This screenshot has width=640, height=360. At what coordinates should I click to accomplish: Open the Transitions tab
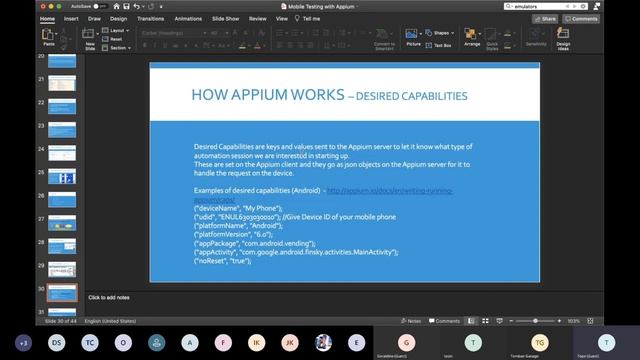point(151,19)
